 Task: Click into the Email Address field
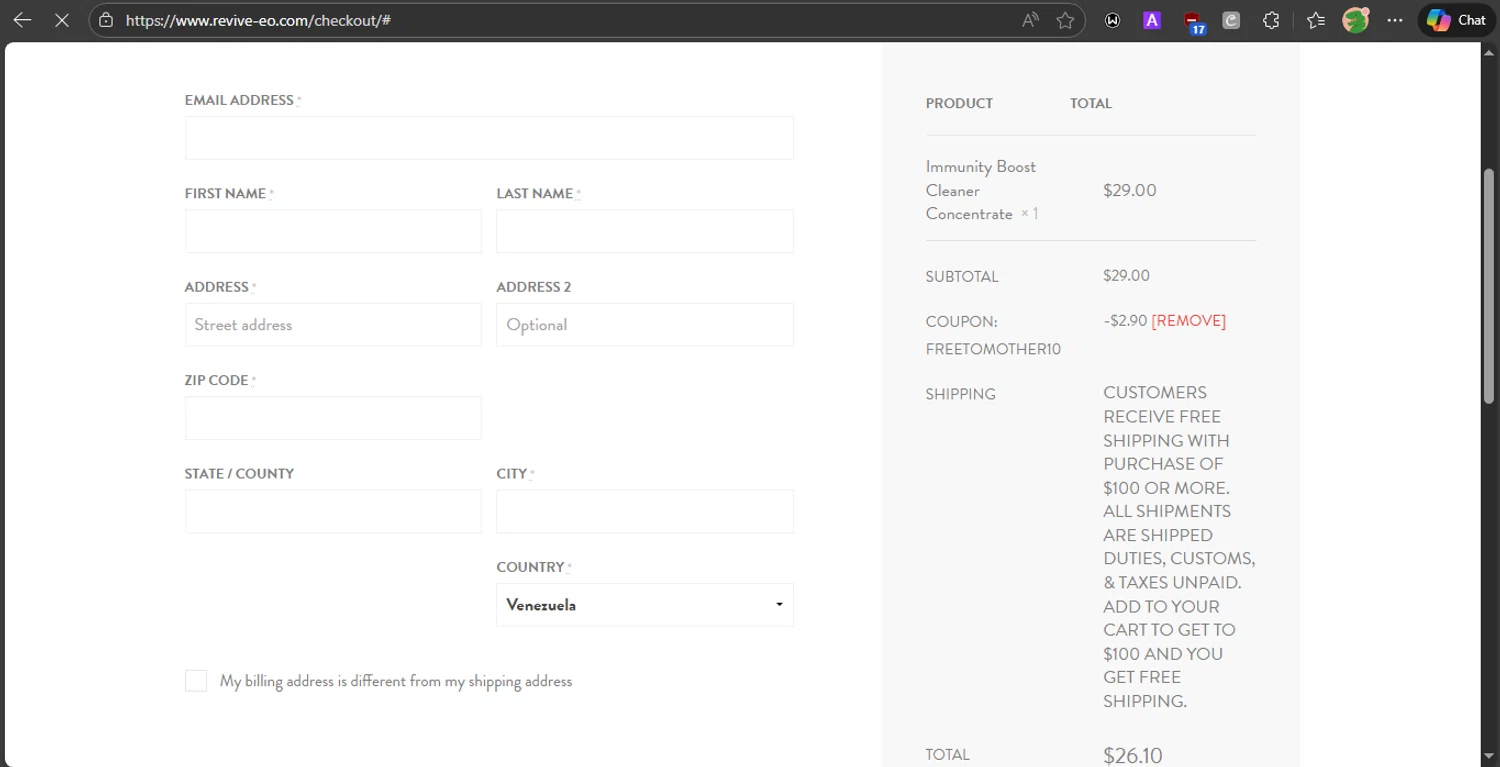[x=489, y=138]
